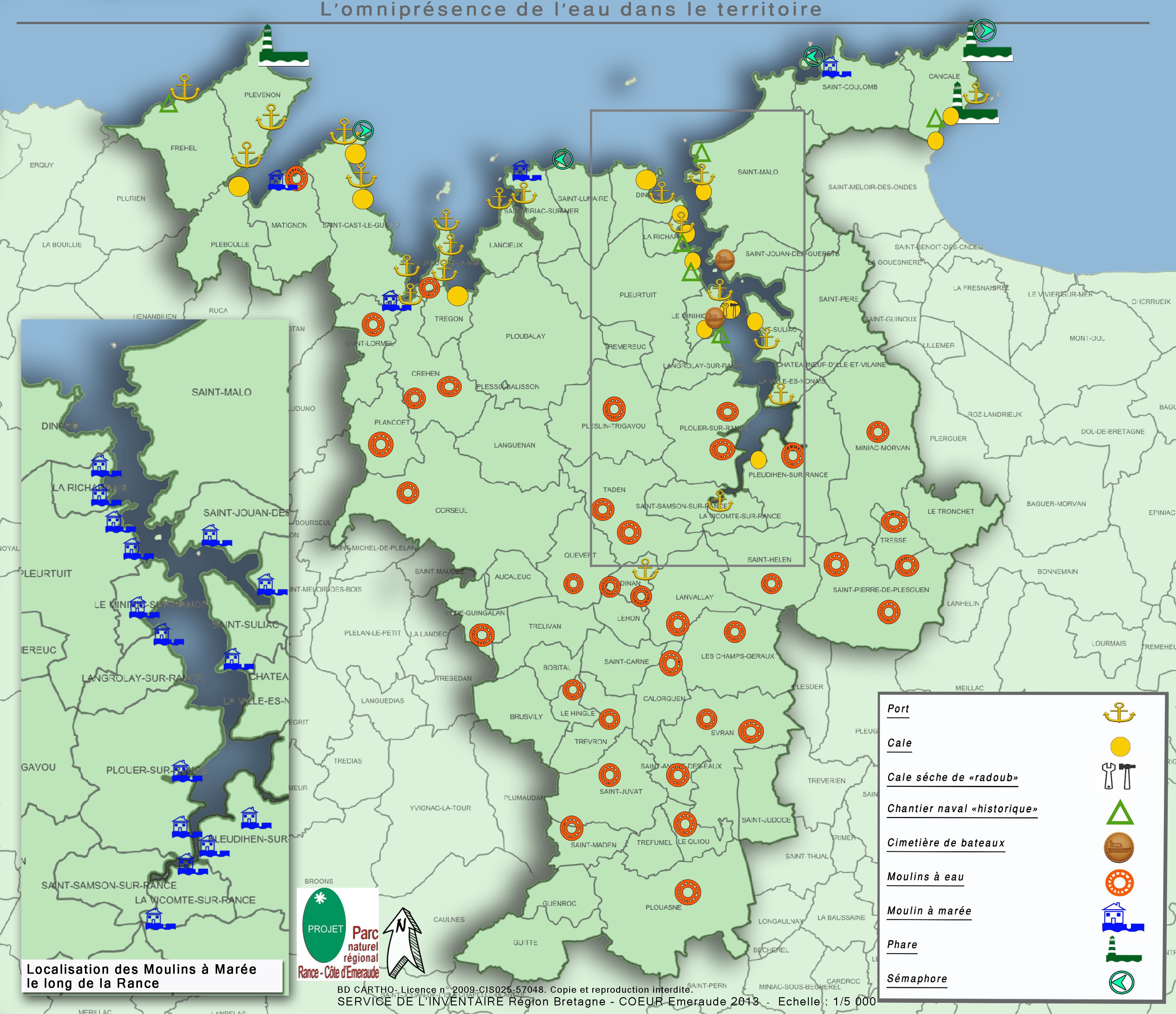Click the map title L'omniprésence de l'eau
Screen dimensions: 1176x1014
click(571, 10)
